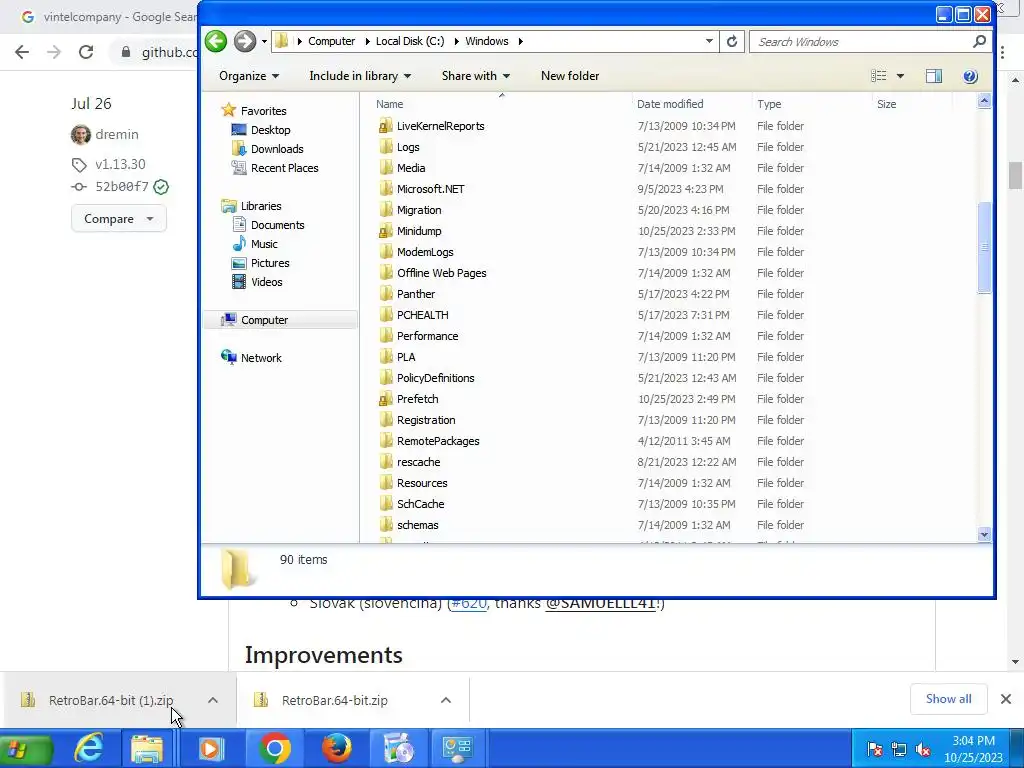This screenshot has height=768, width=1024.
Task: Expand the view options dropdown arrow
Action: [900, 76]
